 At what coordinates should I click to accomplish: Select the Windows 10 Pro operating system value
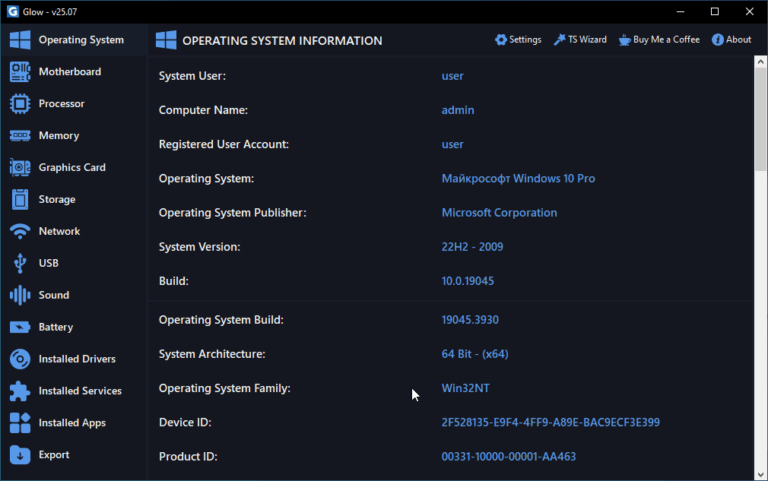click(x=518, y=178)
